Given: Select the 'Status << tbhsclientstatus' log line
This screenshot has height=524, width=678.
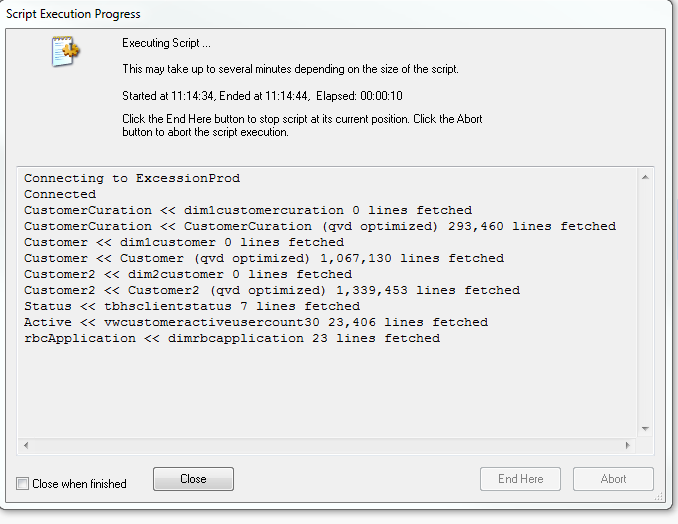Looking at the screenshot, I should click(192, 306).
